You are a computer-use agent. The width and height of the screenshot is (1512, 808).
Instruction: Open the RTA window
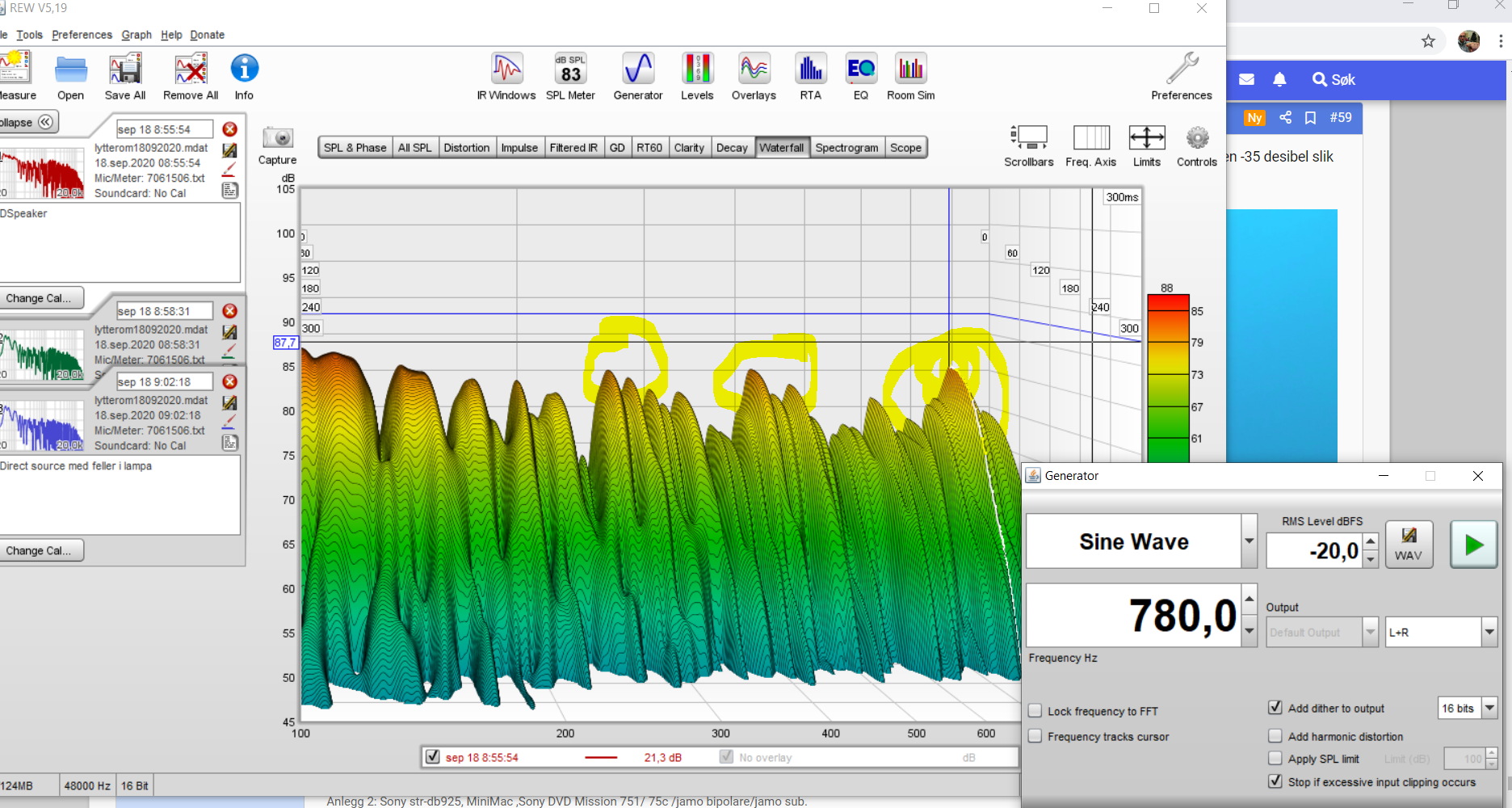coord(810,77)
